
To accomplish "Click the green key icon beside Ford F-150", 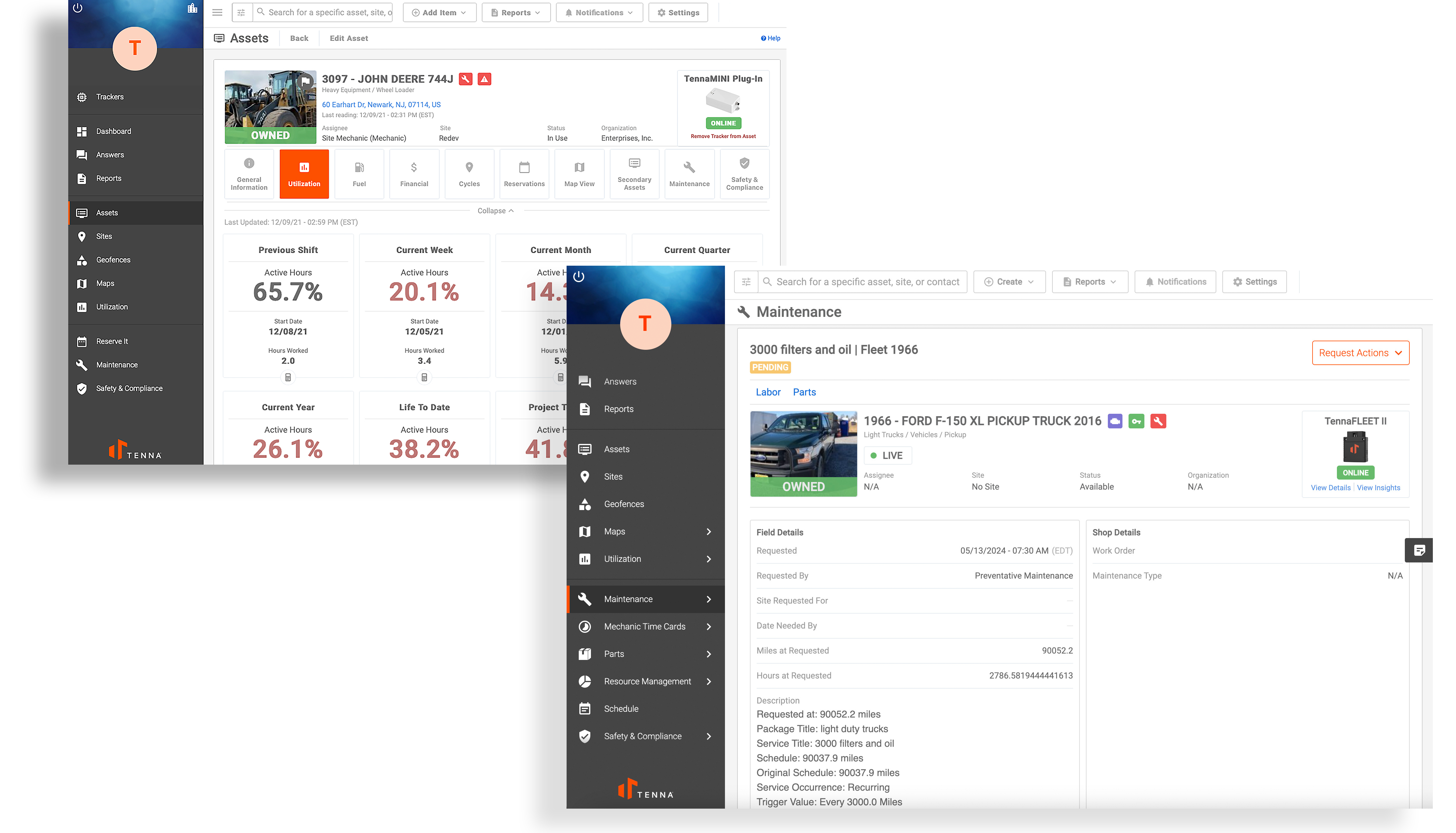I will [1136, 421].
